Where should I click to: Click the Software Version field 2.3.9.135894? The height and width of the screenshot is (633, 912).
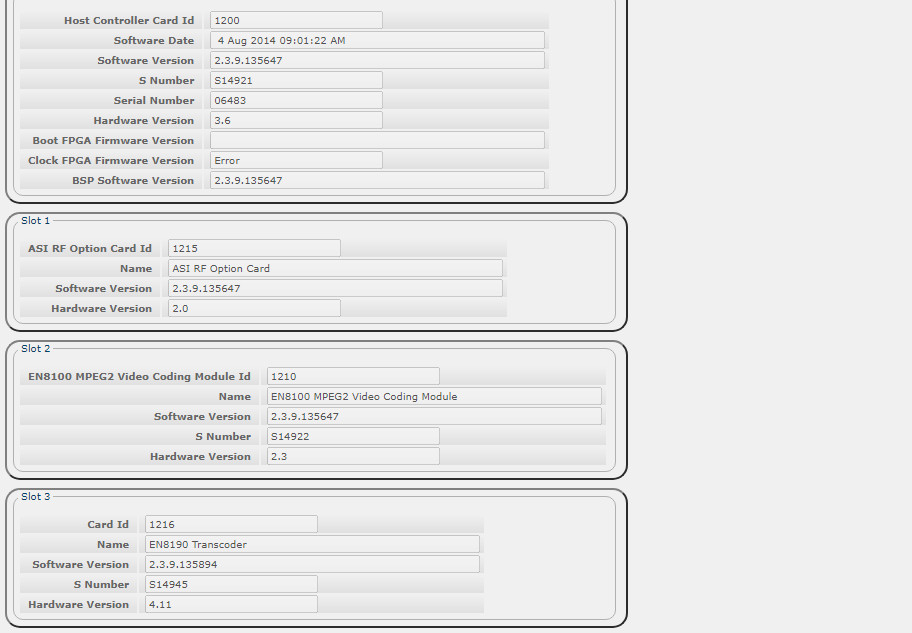click(312, 564)
